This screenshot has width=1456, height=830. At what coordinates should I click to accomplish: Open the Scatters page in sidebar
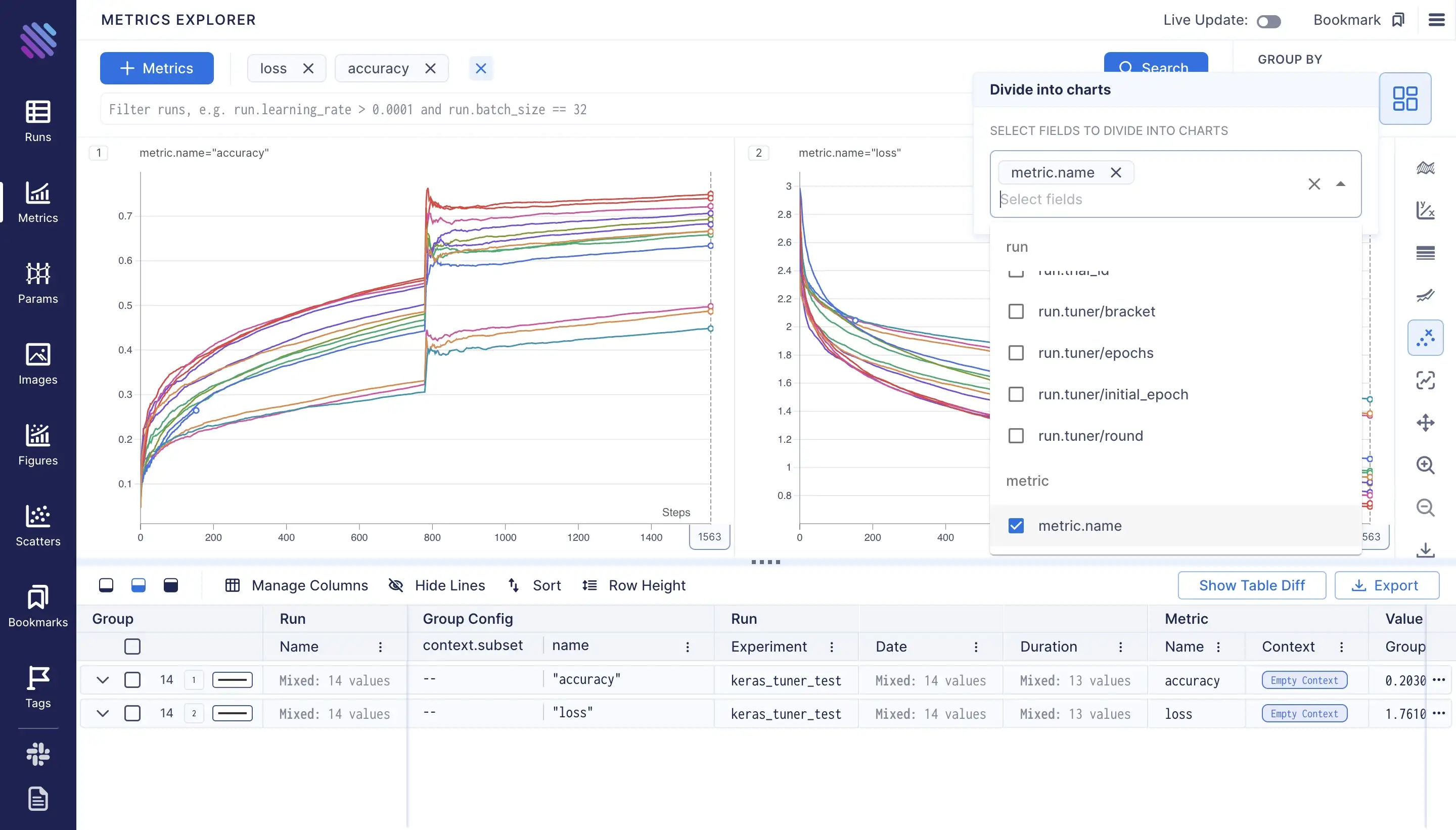coord(37,525)
